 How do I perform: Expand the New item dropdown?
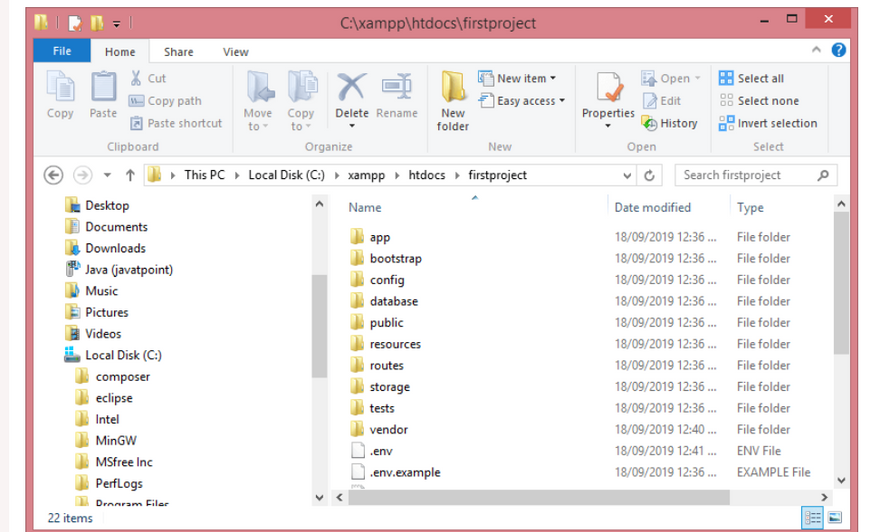[517, 78]
